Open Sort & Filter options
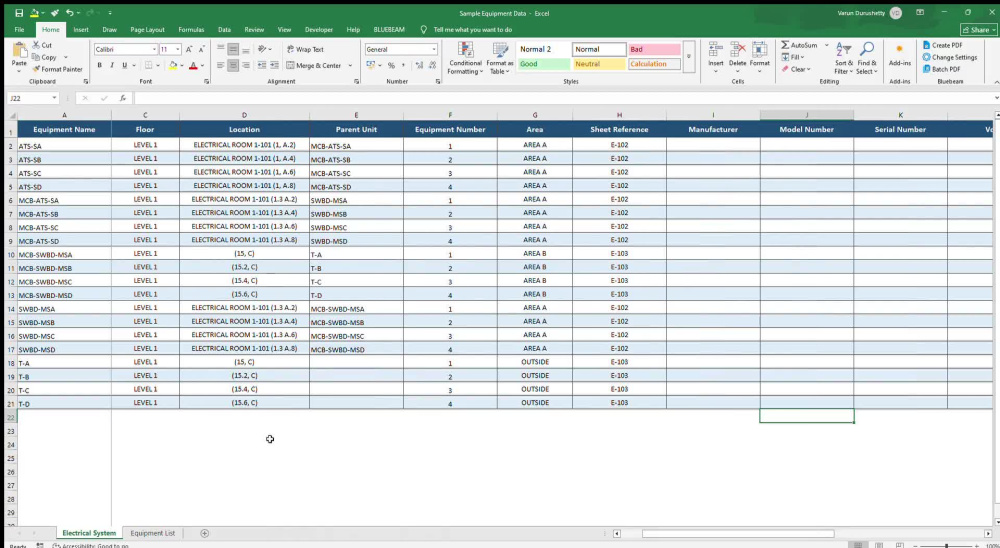This screenshot has height=548, width=1000. [844, 59]
